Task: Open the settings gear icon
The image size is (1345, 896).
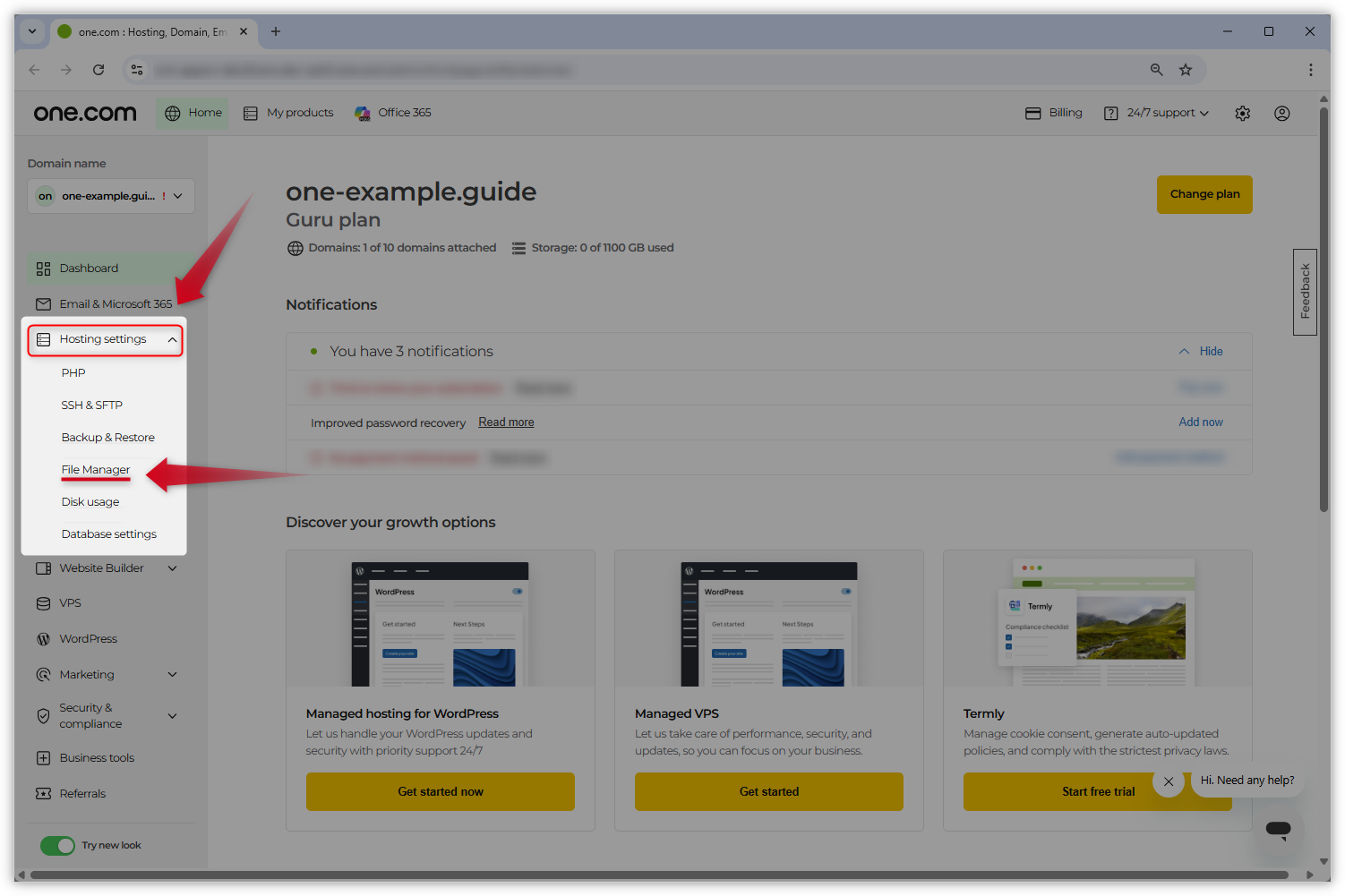Action: (1242, 113)
